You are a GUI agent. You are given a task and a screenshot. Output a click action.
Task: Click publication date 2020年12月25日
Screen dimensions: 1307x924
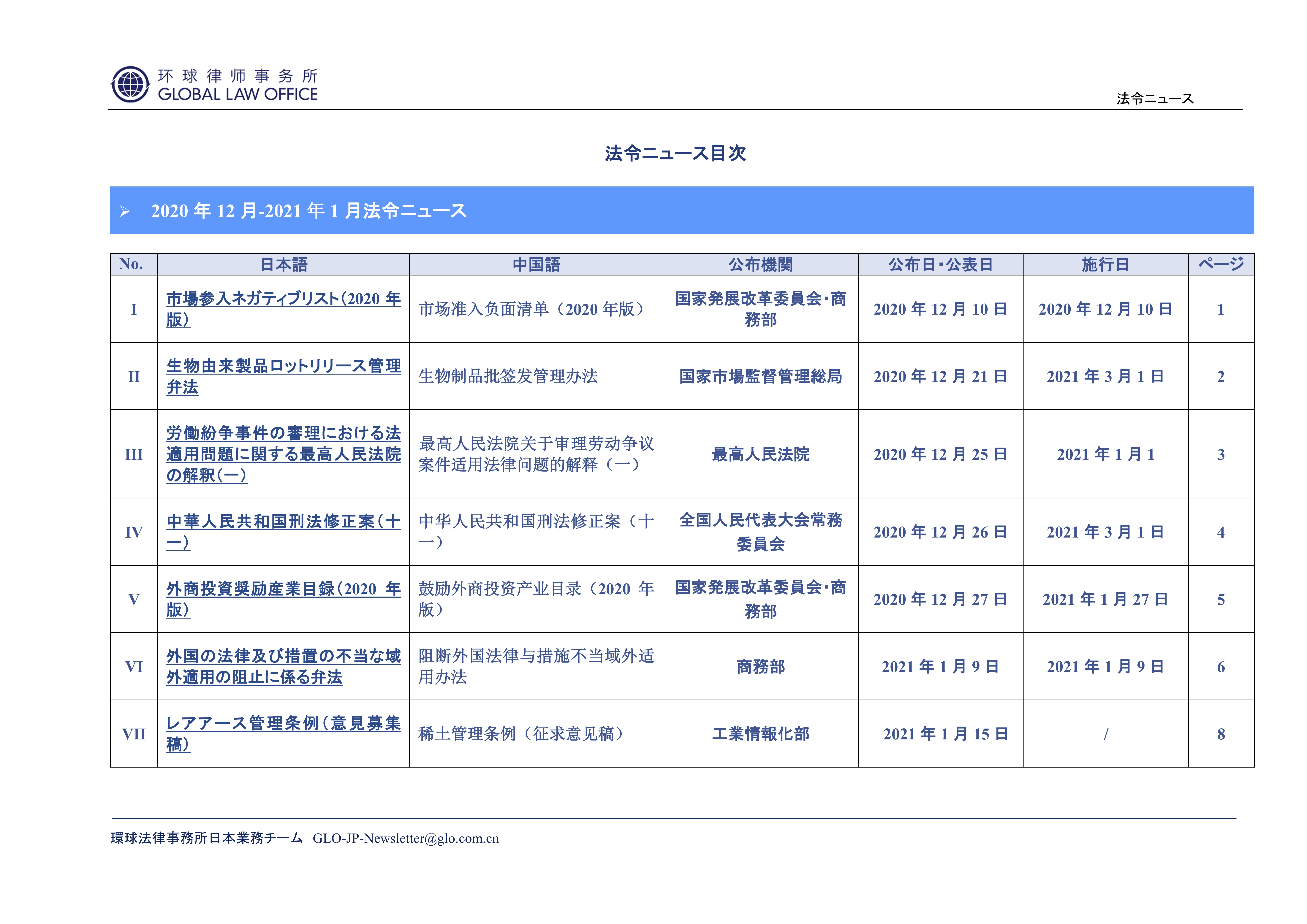[940, 454]
